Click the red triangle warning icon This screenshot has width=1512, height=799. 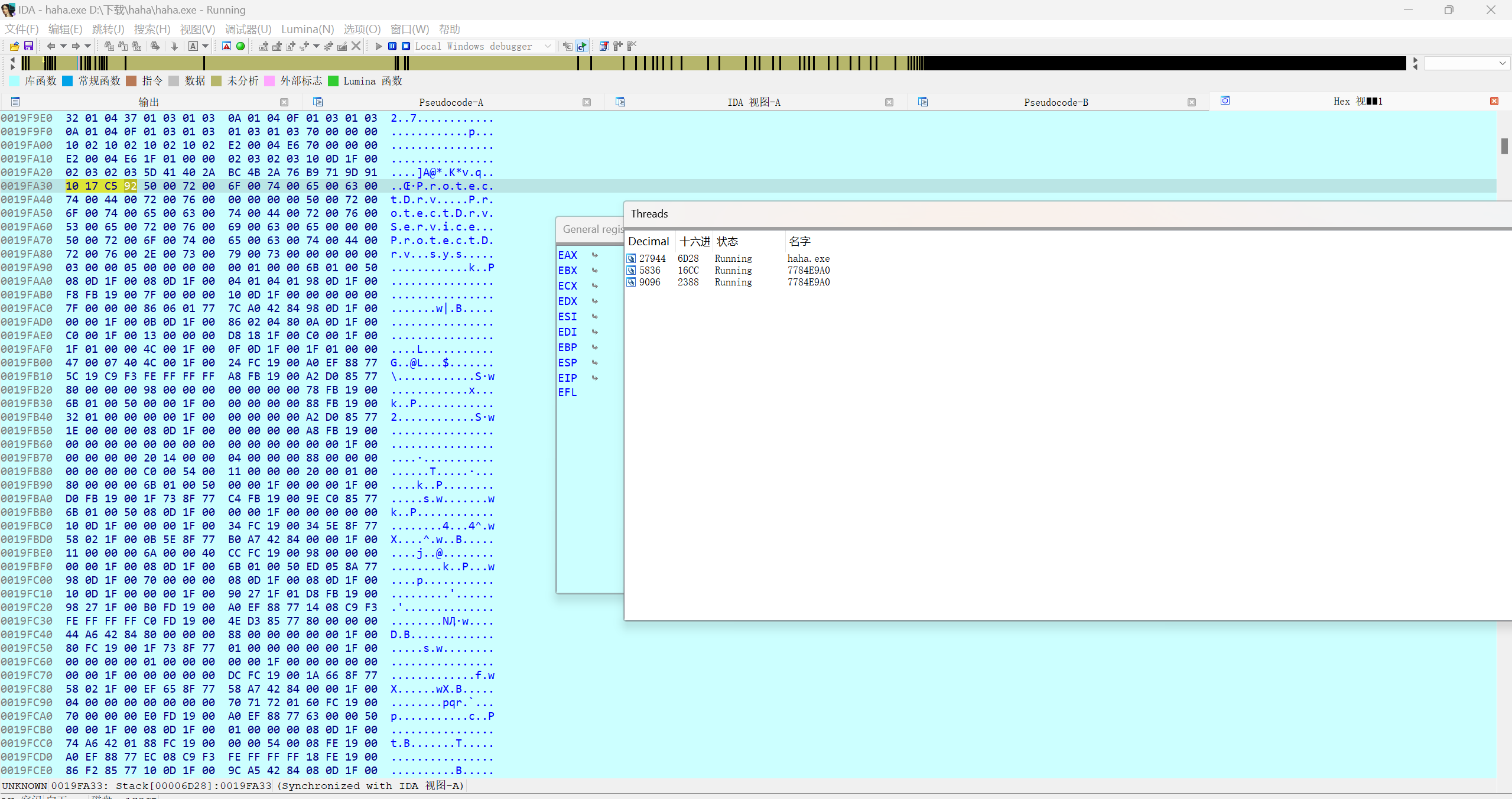[x=226, y=46]
